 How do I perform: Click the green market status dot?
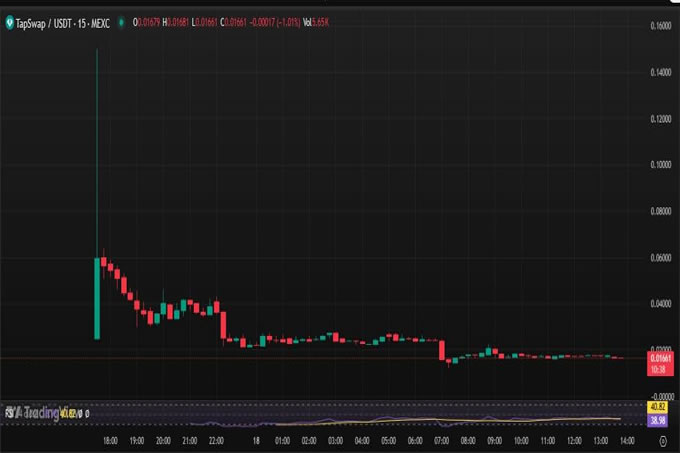(121, 20)
